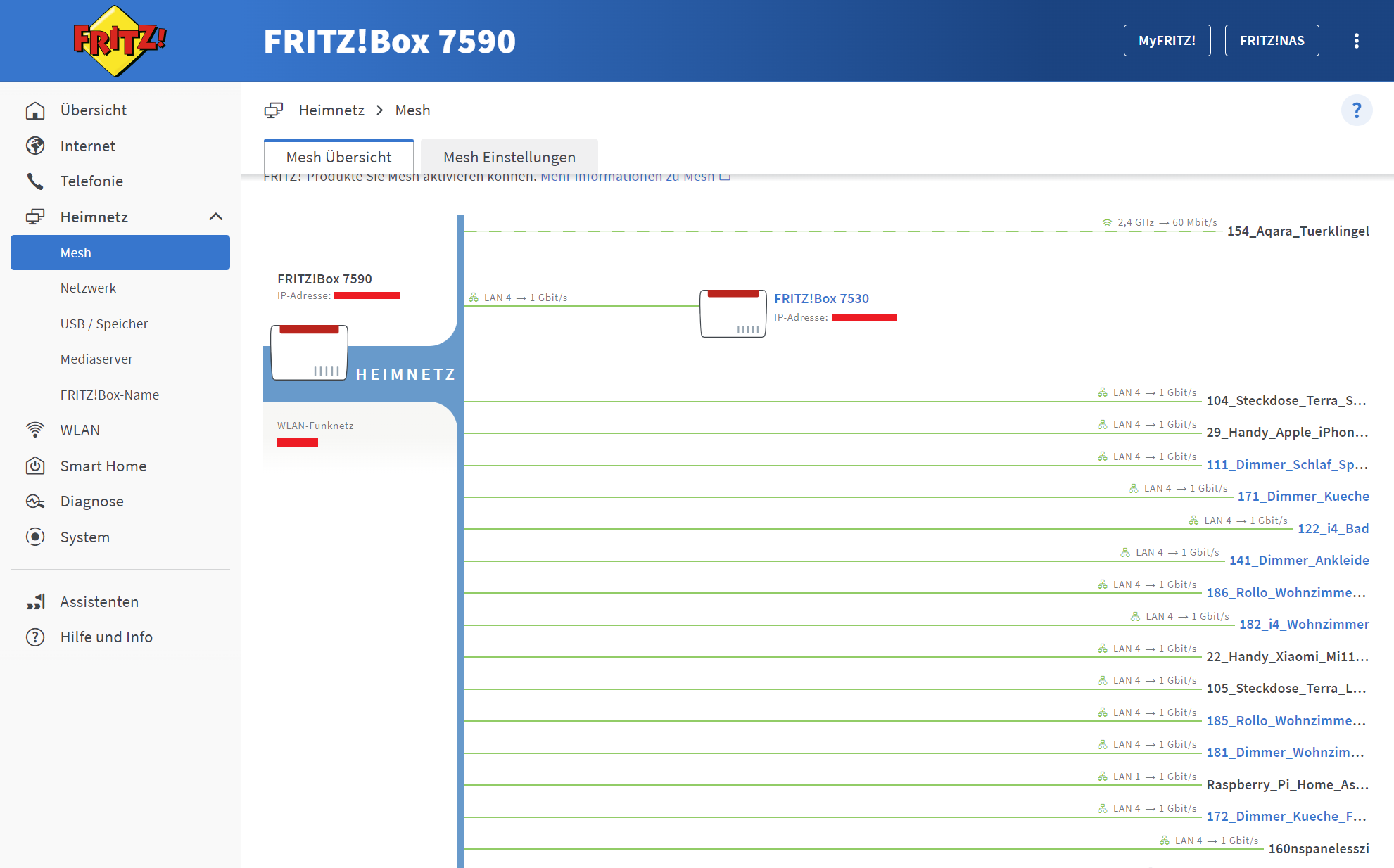Open the MyFRITZ! button
This screenshot has height=868, width=1394.
tap(1167, 41)
